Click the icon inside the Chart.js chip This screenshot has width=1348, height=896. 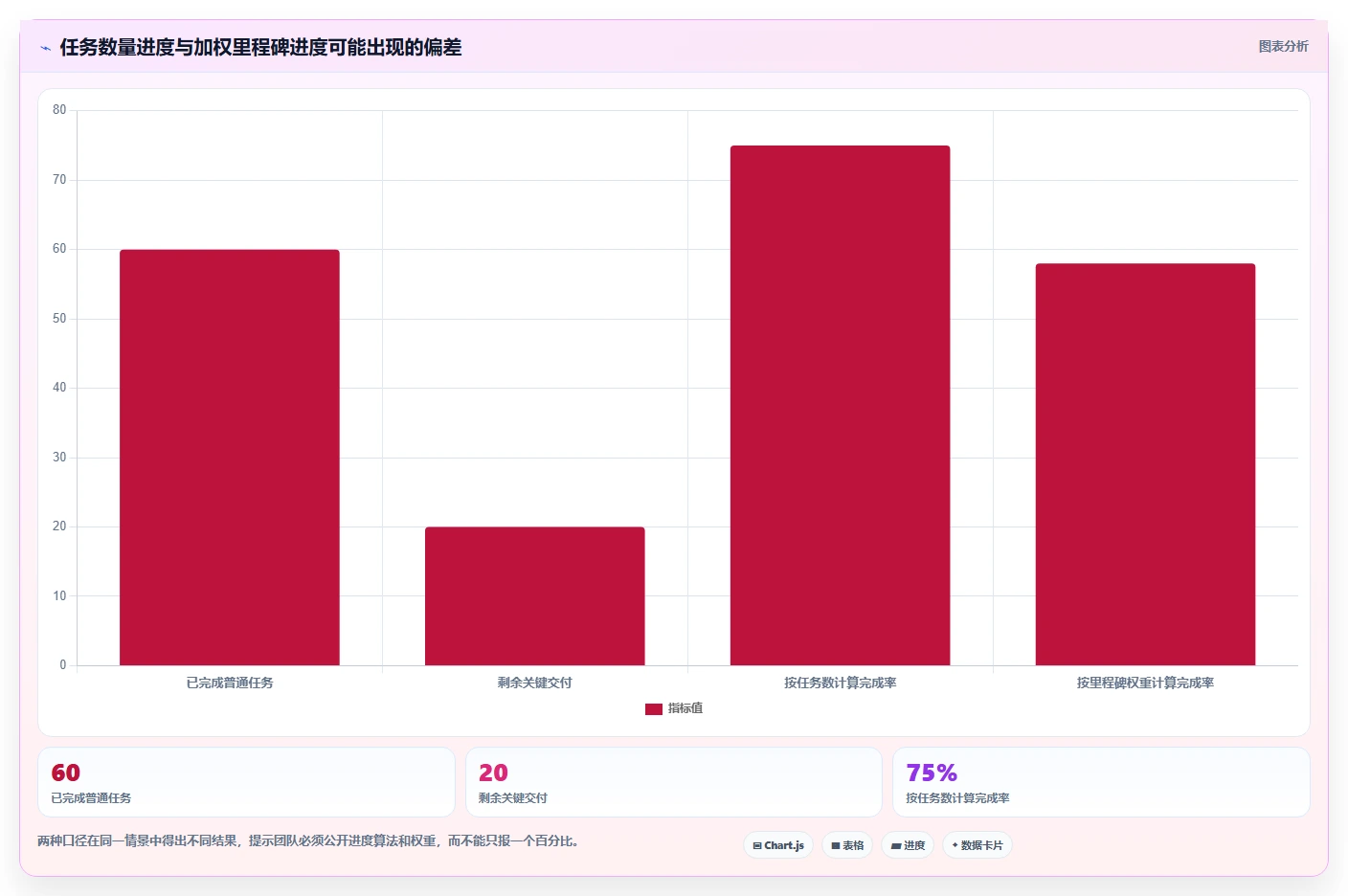[x=757, y=846]
